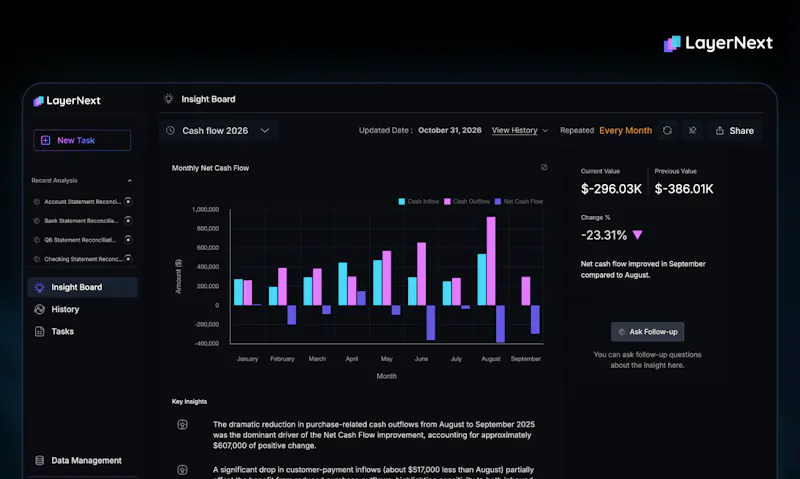Click the Tasks list icon
The width and height of the screenshot is (800, 479).
tap(39, 332)
